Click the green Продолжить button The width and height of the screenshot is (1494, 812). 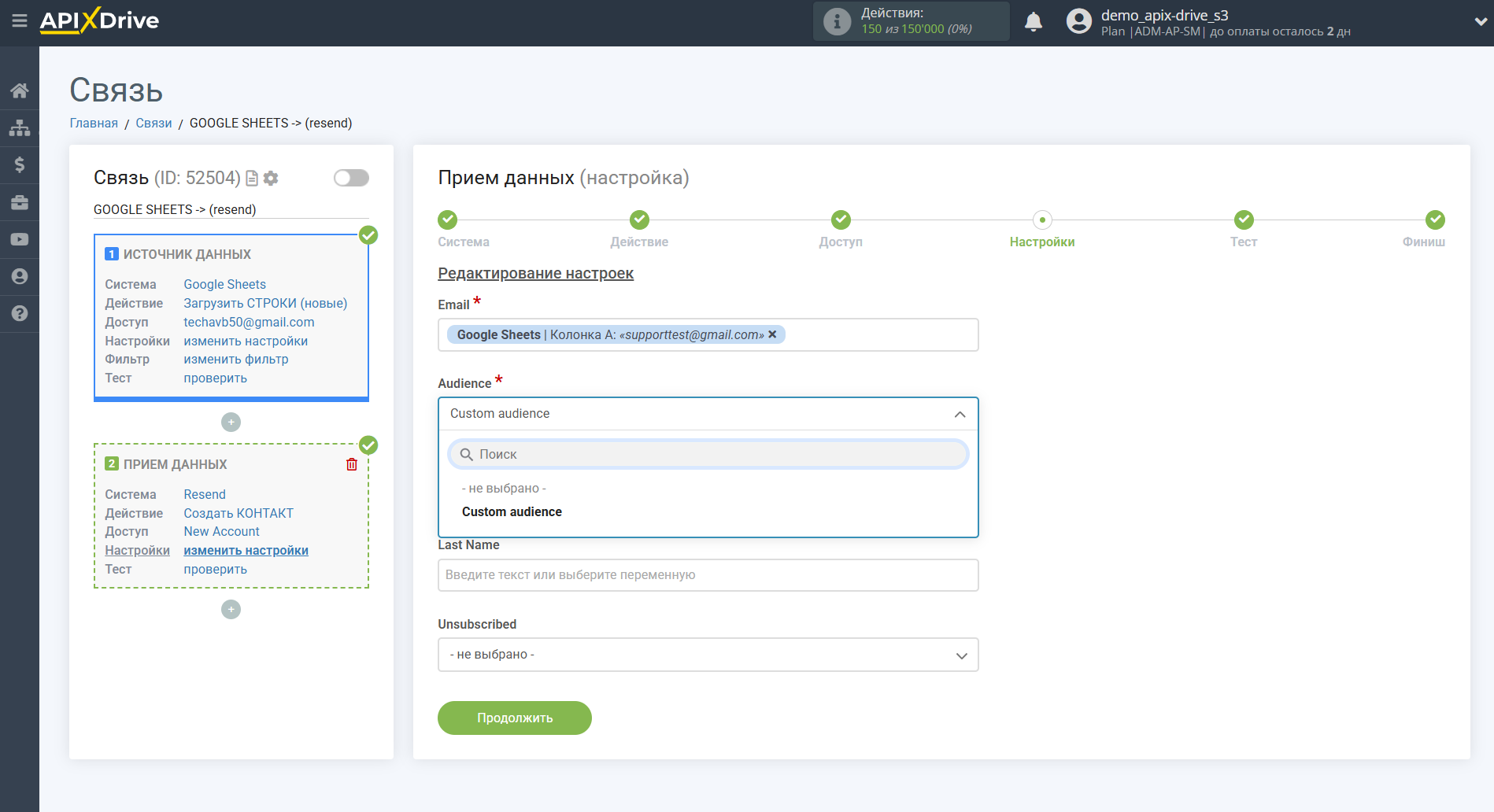pos(514,718)
